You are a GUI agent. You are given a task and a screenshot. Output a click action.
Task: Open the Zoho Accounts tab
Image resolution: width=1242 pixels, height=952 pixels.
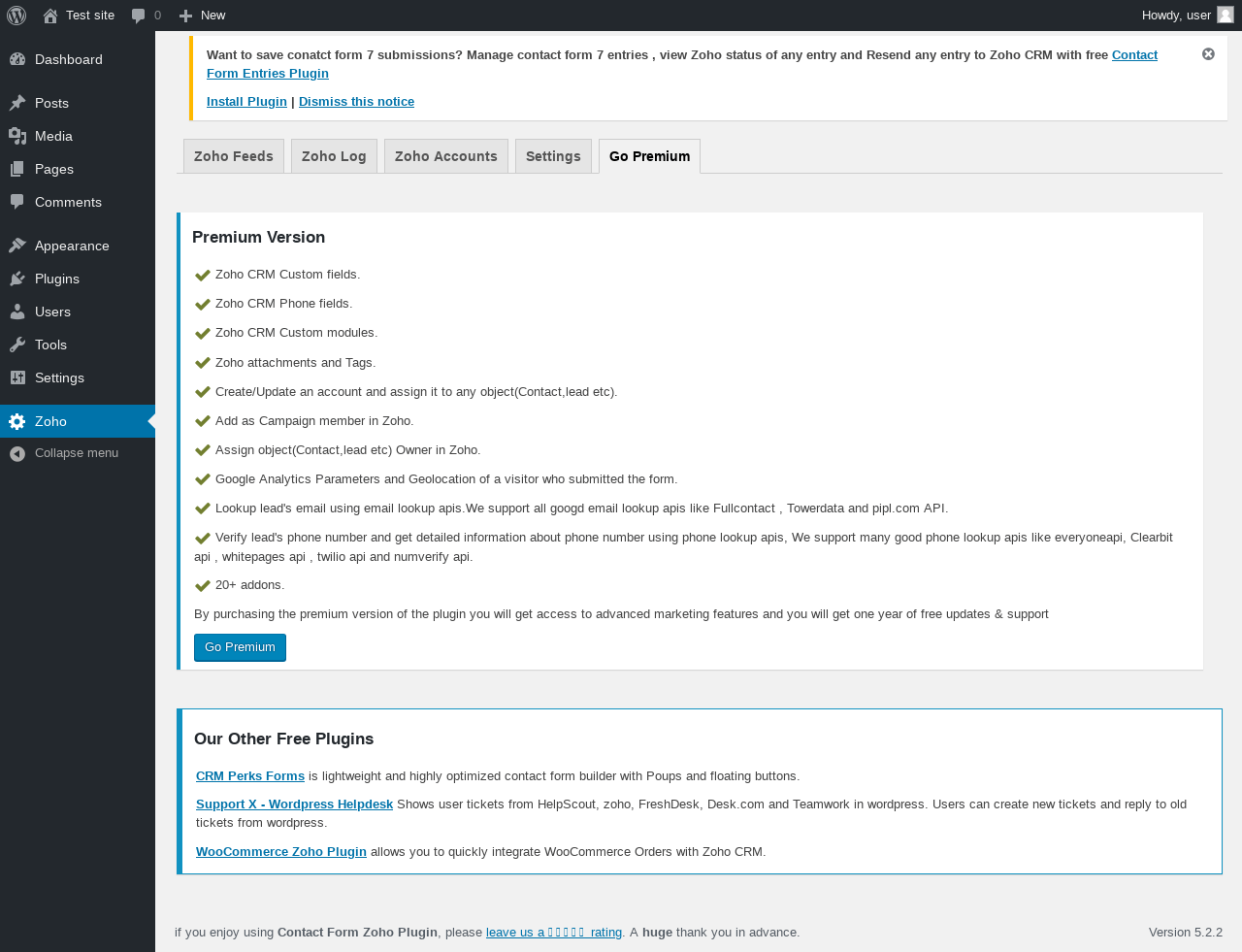click(x=446, y=156)
